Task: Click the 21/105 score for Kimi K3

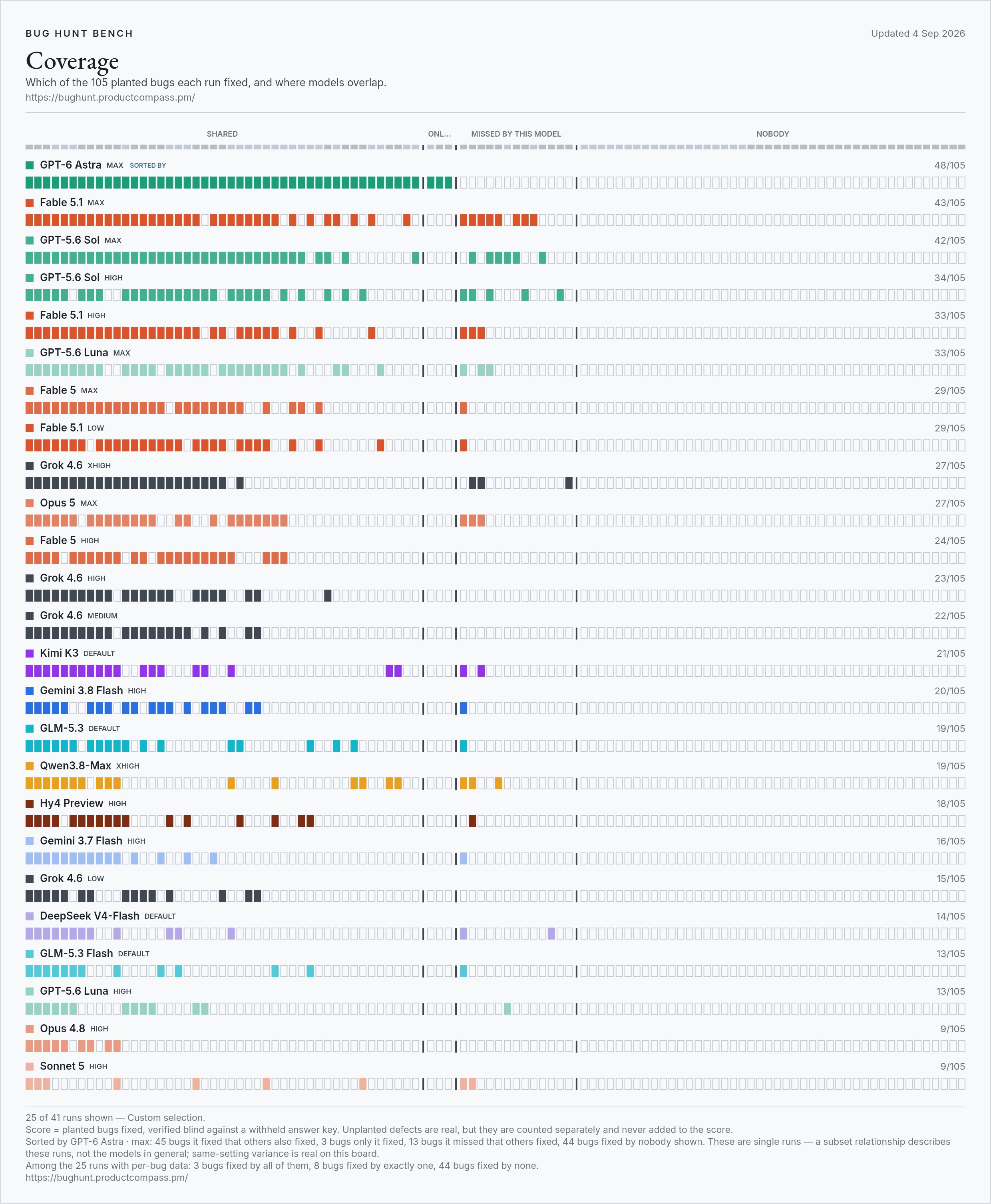Action: pos(951,654)
